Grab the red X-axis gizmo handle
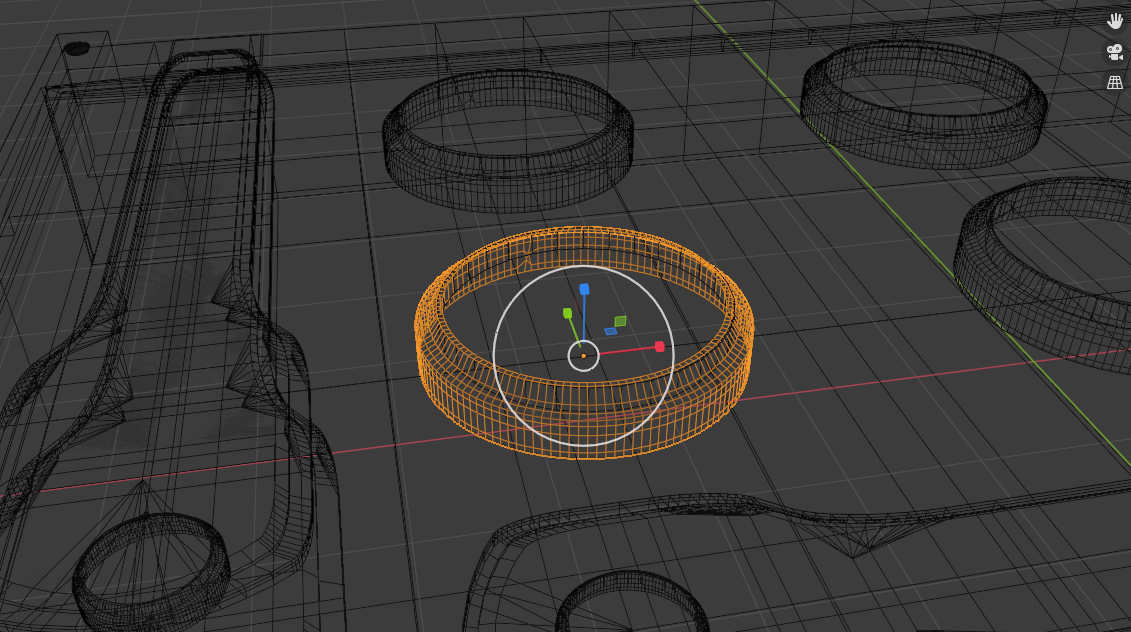The width and height of the screenshot is (1131, 632). (x=659, y=346)
